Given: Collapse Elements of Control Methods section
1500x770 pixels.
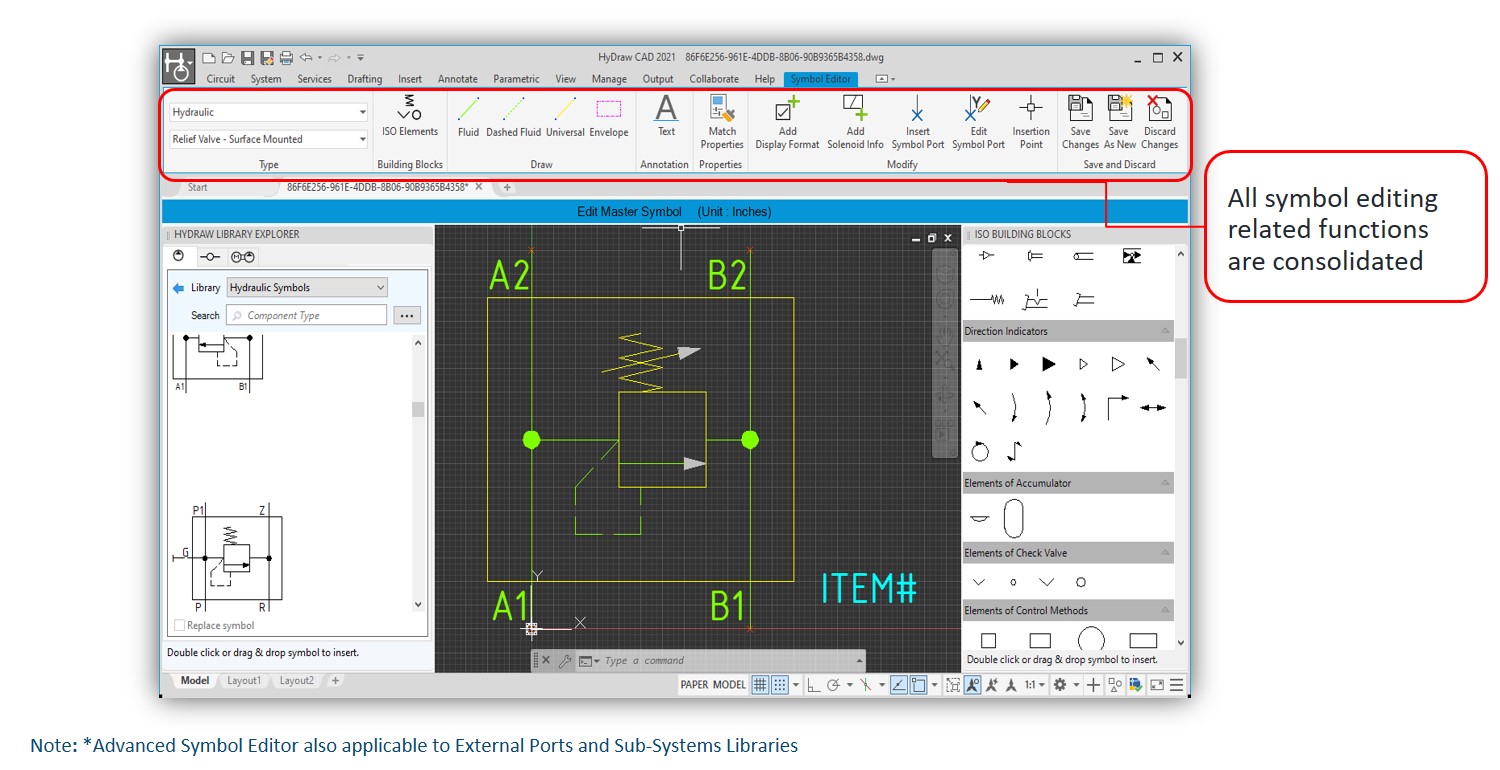Looking at the screenshot, I should (x=1166, y=610).
